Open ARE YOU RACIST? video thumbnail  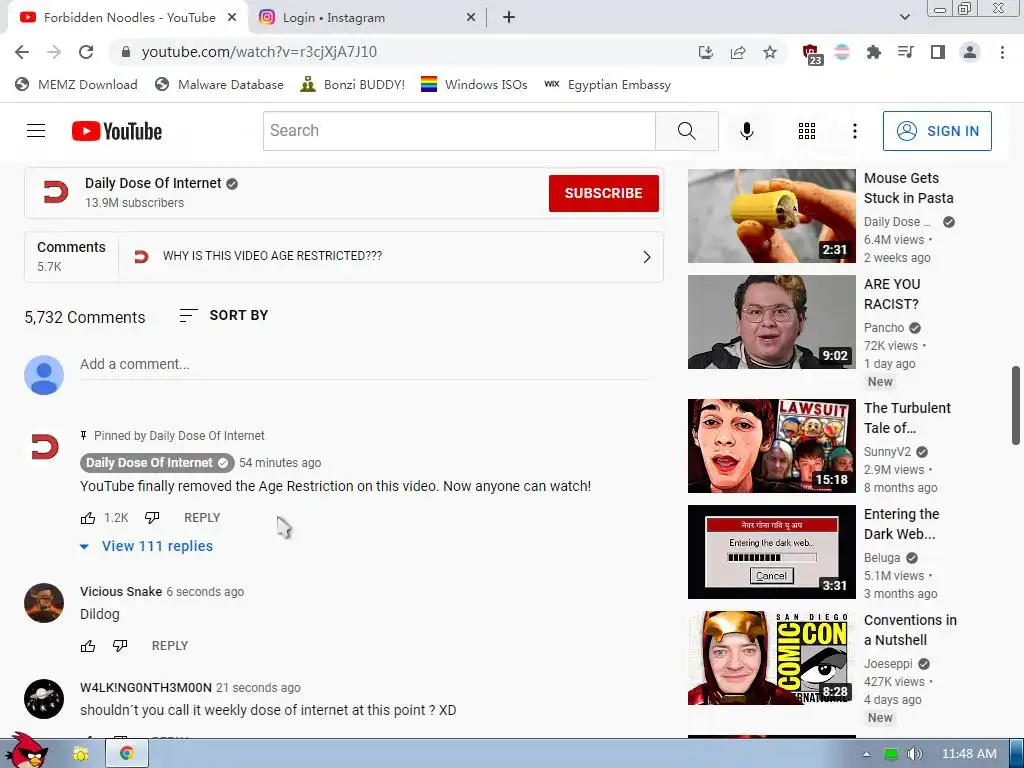pos(771,322)
